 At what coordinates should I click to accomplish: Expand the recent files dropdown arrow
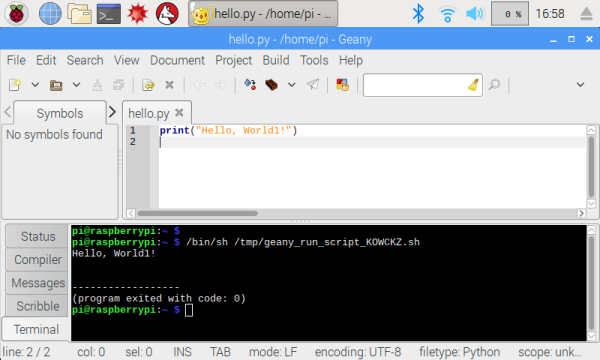coord(77,85)
